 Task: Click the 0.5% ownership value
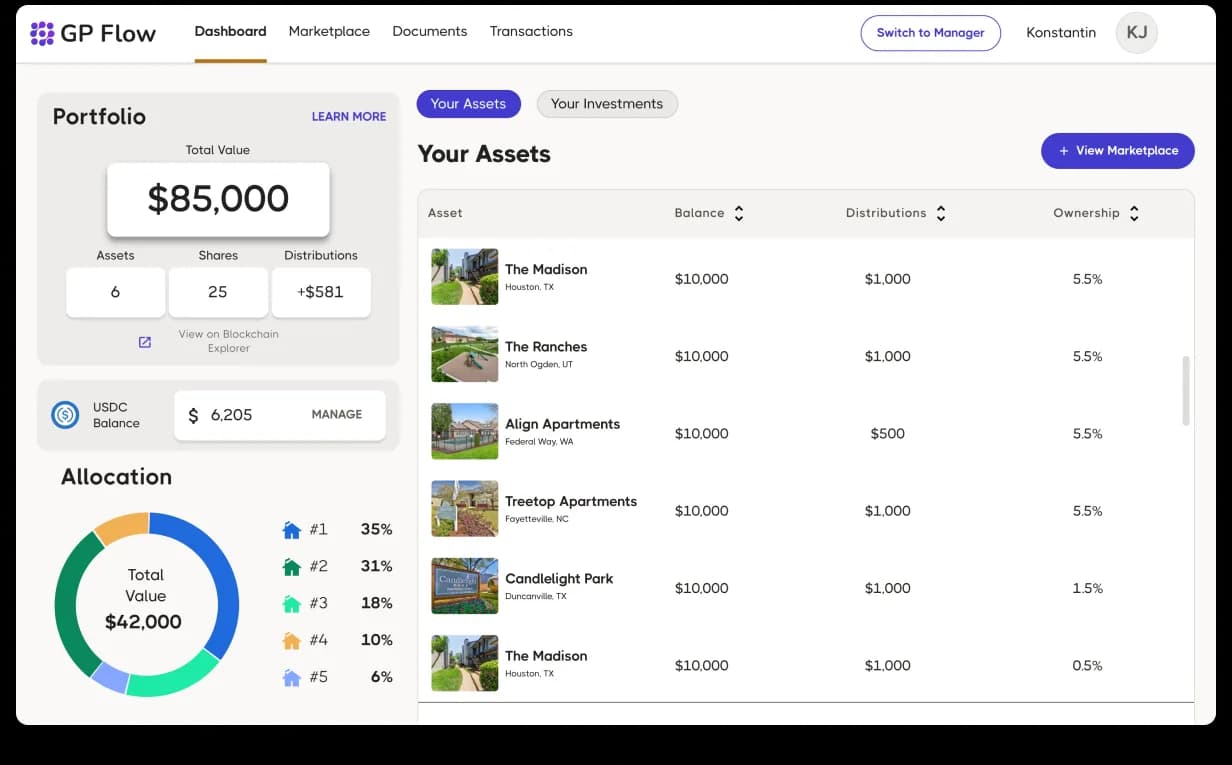1087,666
